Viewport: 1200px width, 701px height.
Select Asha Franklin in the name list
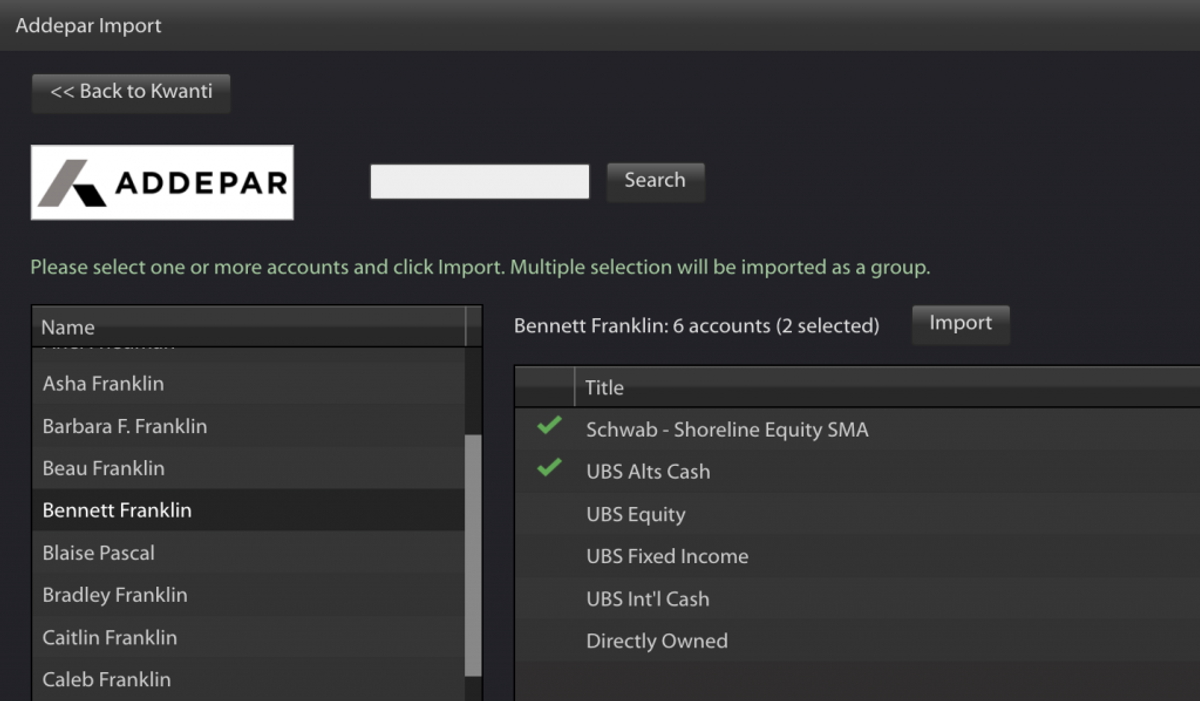pyautogui.click(x=249, y=384)
